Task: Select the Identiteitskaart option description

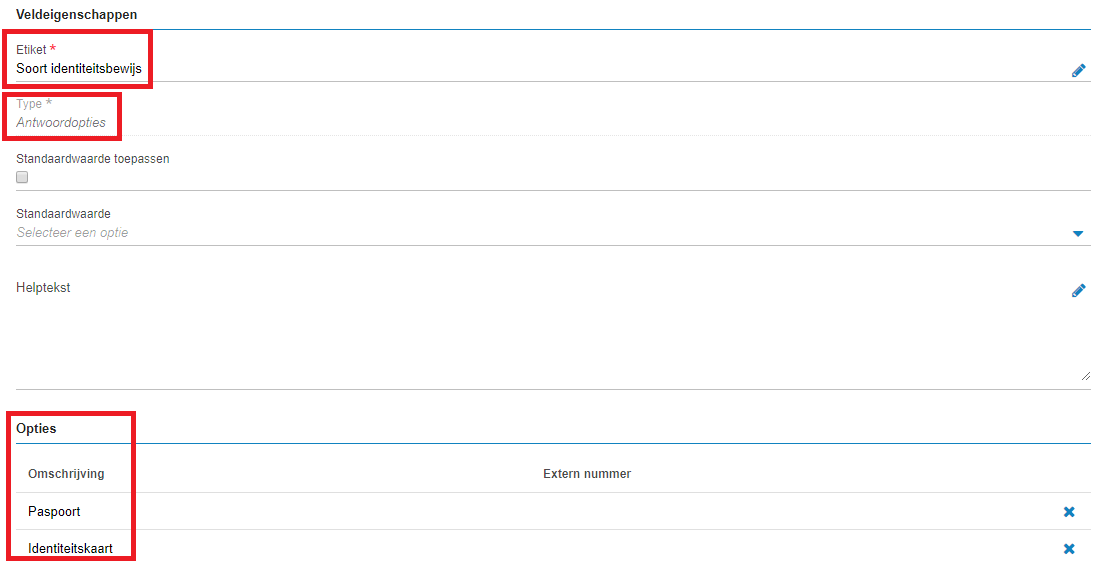Action: coord(70,548)
